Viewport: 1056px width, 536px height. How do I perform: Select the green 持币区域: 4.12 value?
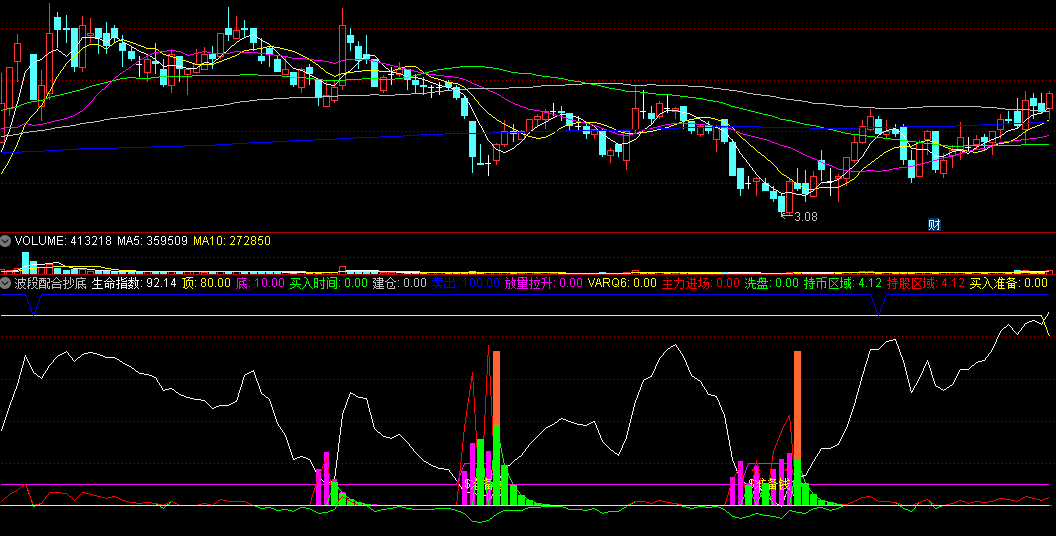(843, 283)
